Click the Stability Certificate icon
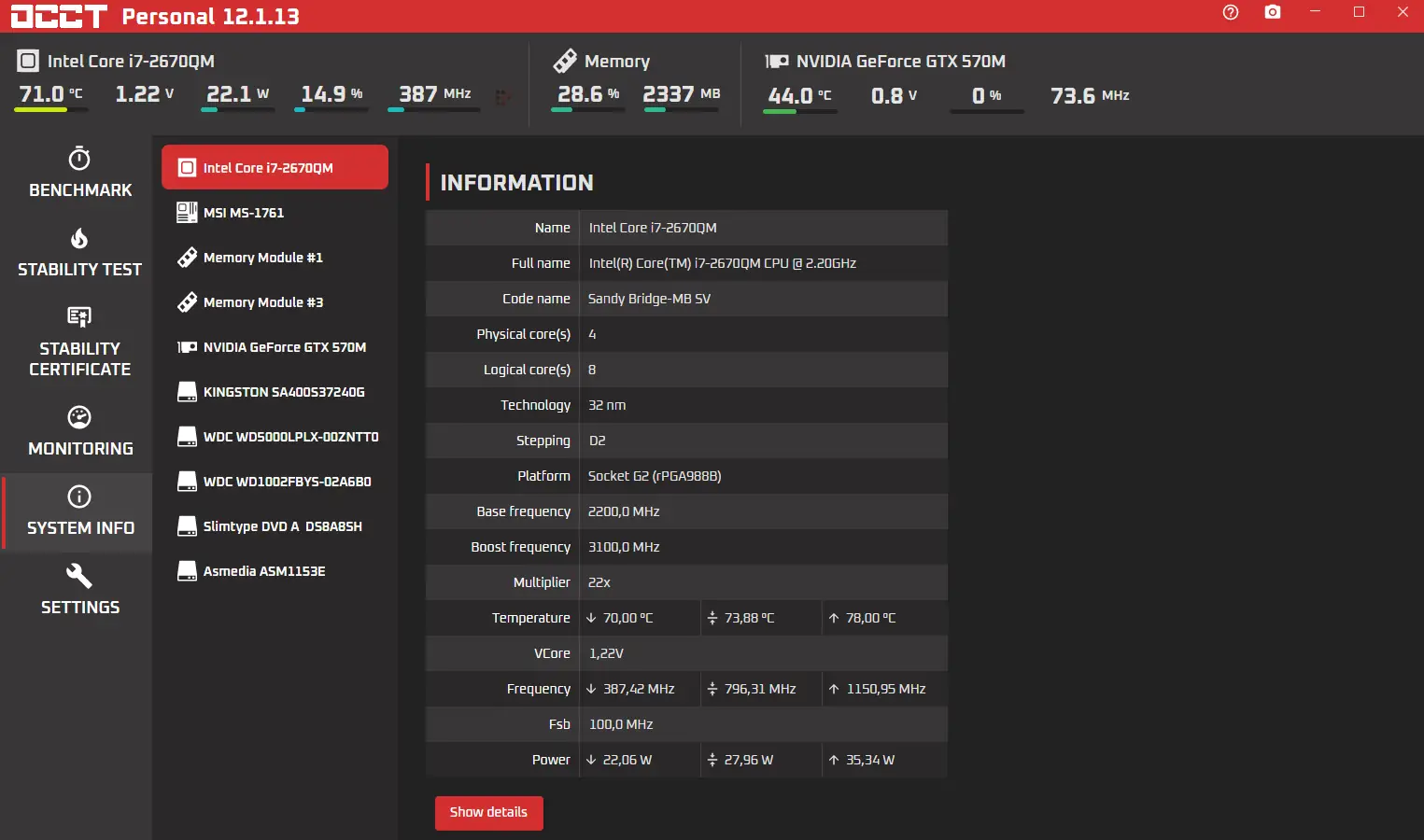The width and height of the screenshot is (1424, 840). coord(79,317)
